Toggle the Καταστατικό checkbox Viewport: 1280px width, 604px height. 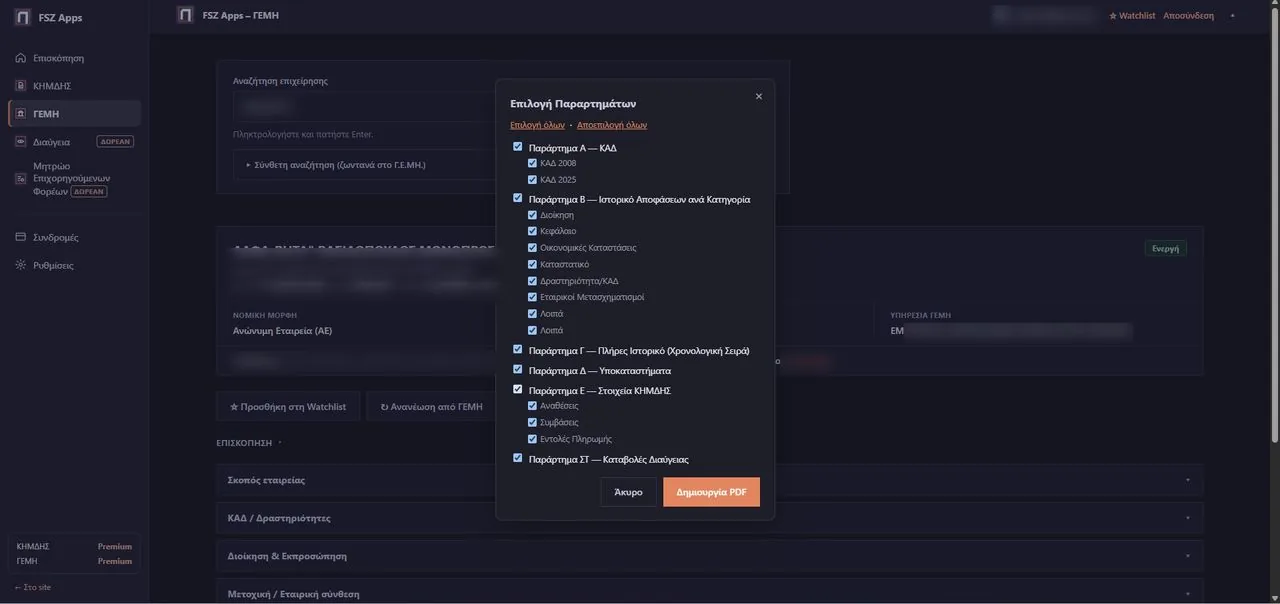[532, 264]
